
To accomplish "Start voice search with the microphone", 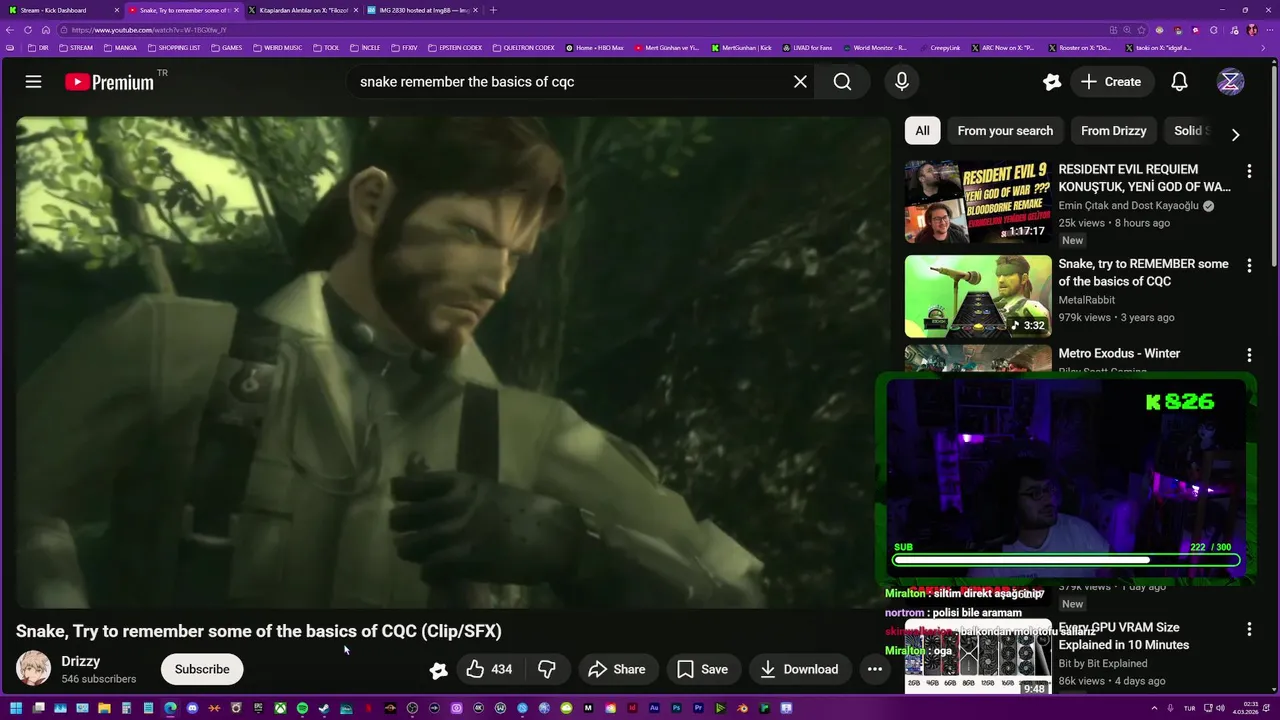I will (902, 82).
